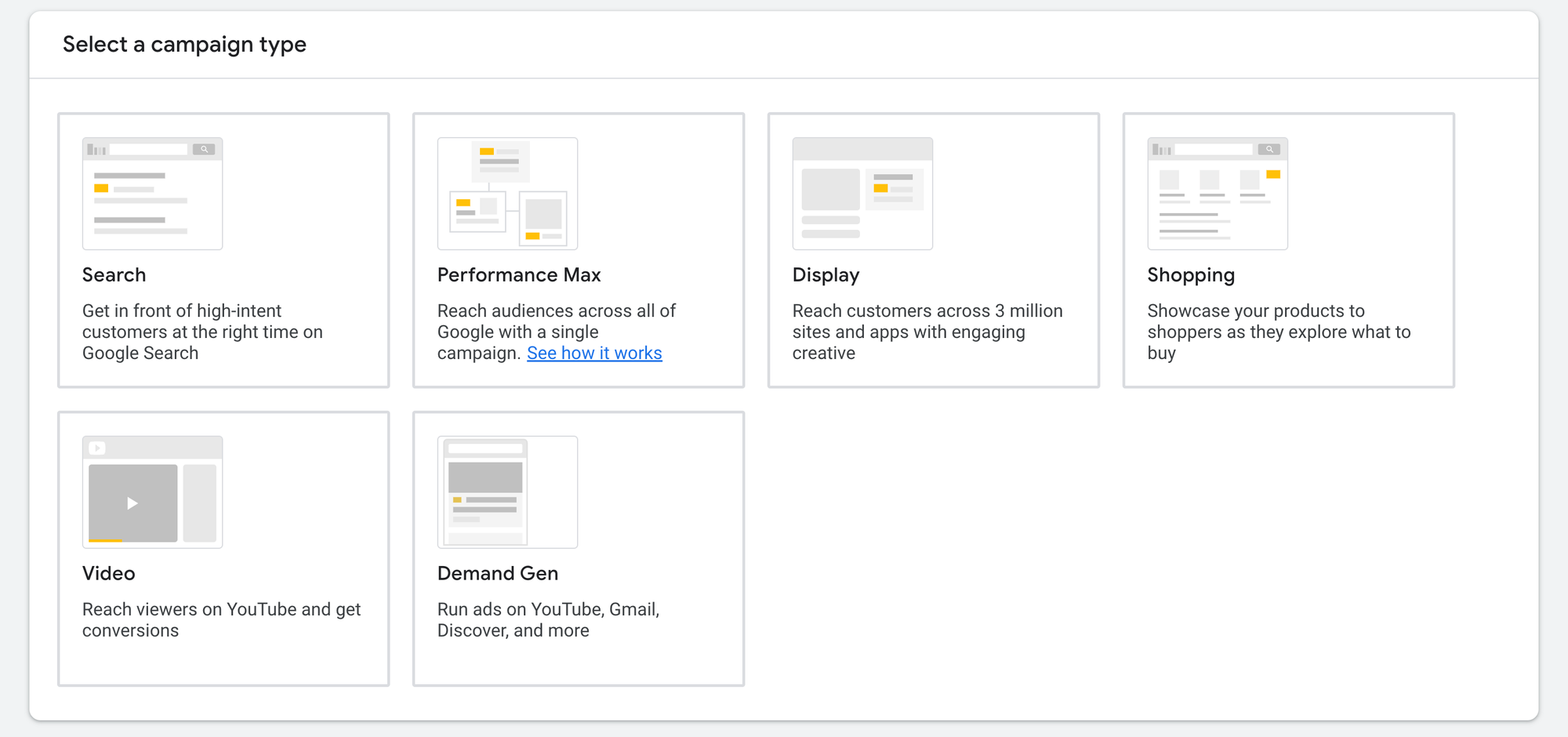Select the Search campaign type title
1568x737 pixels.
pos(114,275)
